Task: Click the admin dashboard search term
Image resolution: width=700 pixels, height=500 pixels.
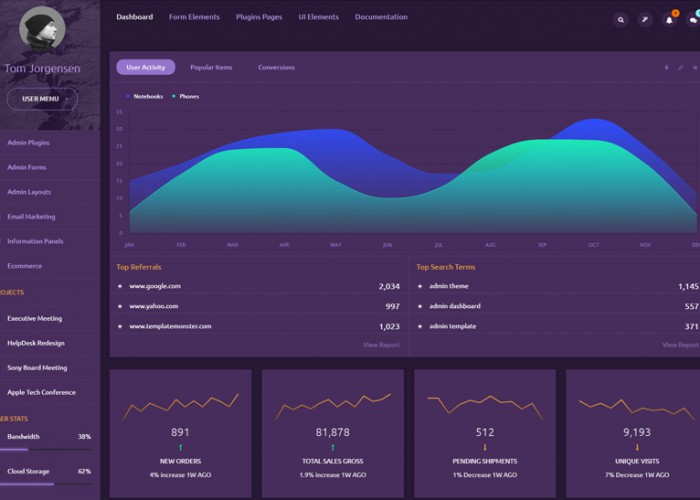Action: pyautogui.click(x=455, y=306)
